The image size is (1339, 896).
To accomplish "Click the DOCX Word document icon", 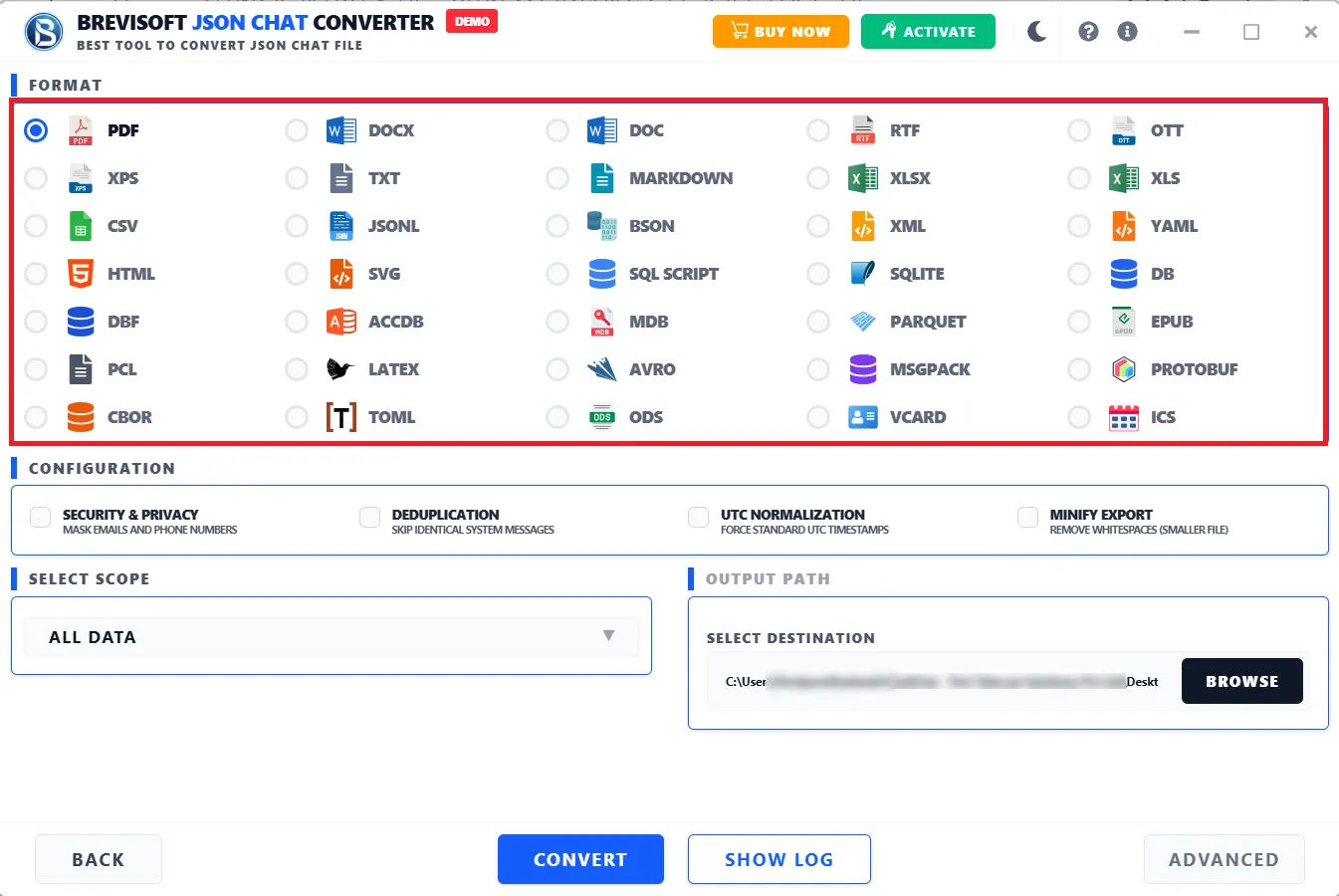I will [x=341, y=130].
